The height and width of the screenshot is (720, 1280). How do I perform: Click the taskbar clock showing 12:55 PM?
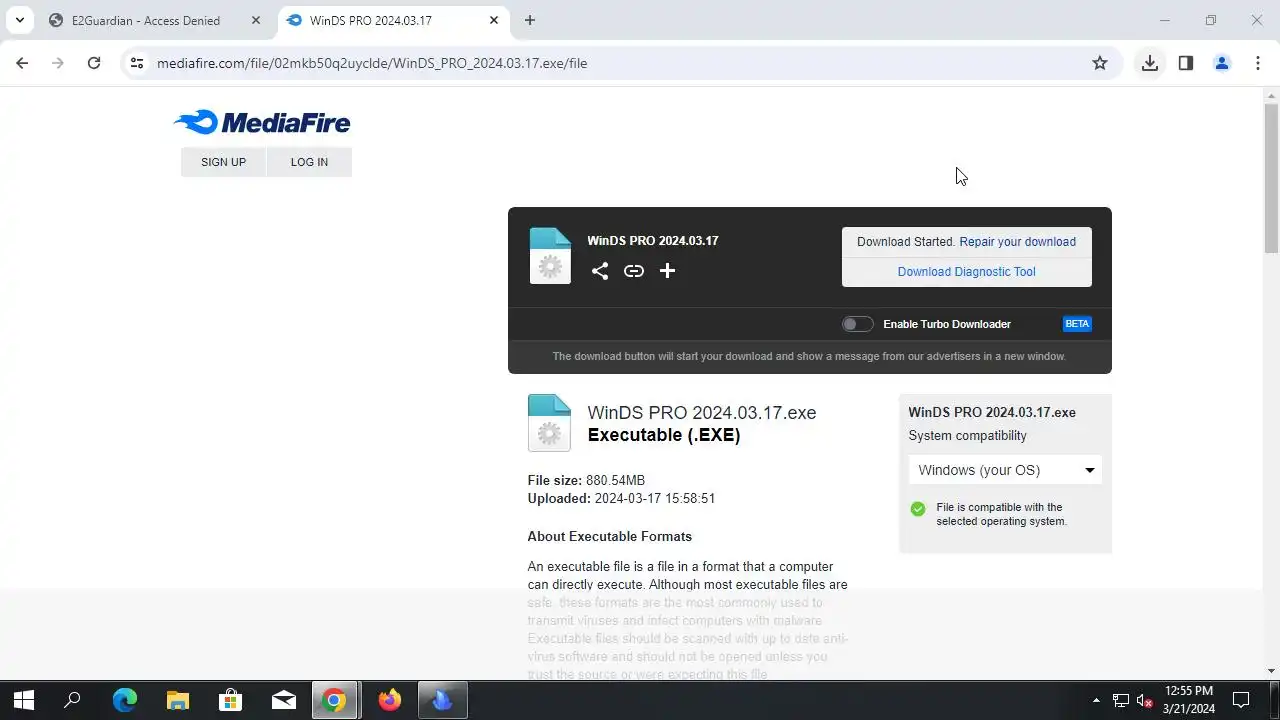tap(1189, 700)
